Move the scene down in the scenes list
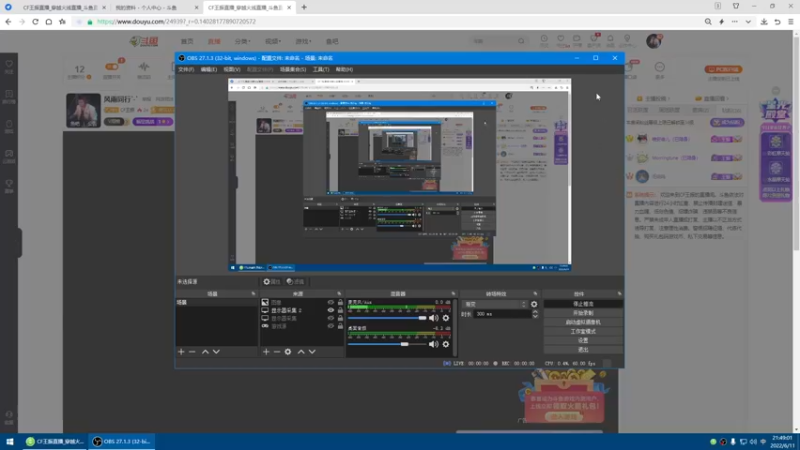The height and width of the screenshot is (450, 800). coord(216,352)
